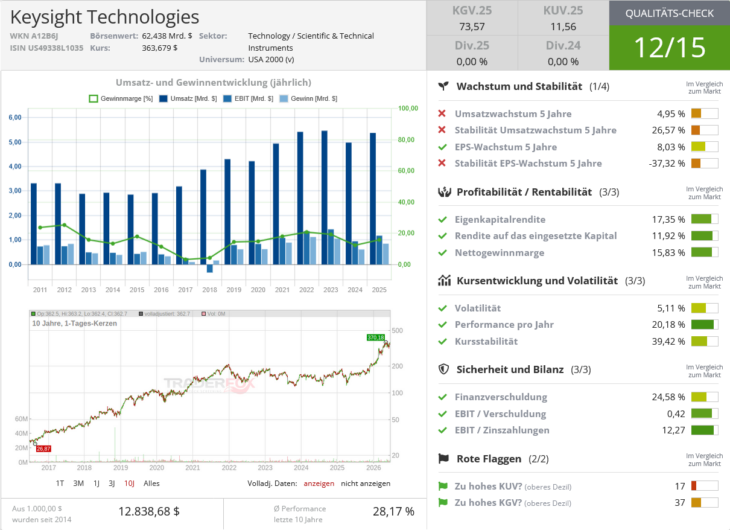This screenshot has height=530, width=730.
Task: Click the green check beside Performance pro Jahr
Action: click(x=443, y=325)
